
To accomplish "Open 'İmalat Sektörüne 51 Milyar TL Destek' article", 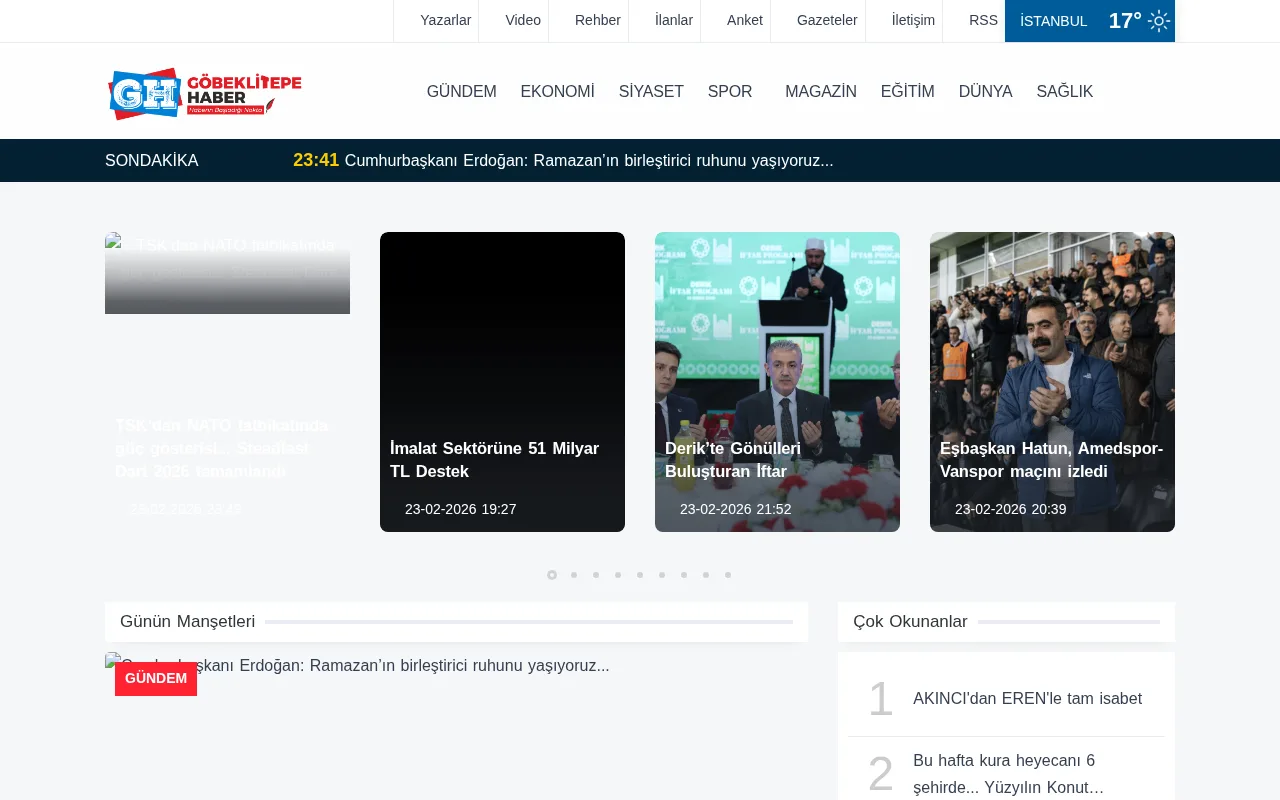I will point(495,460).
